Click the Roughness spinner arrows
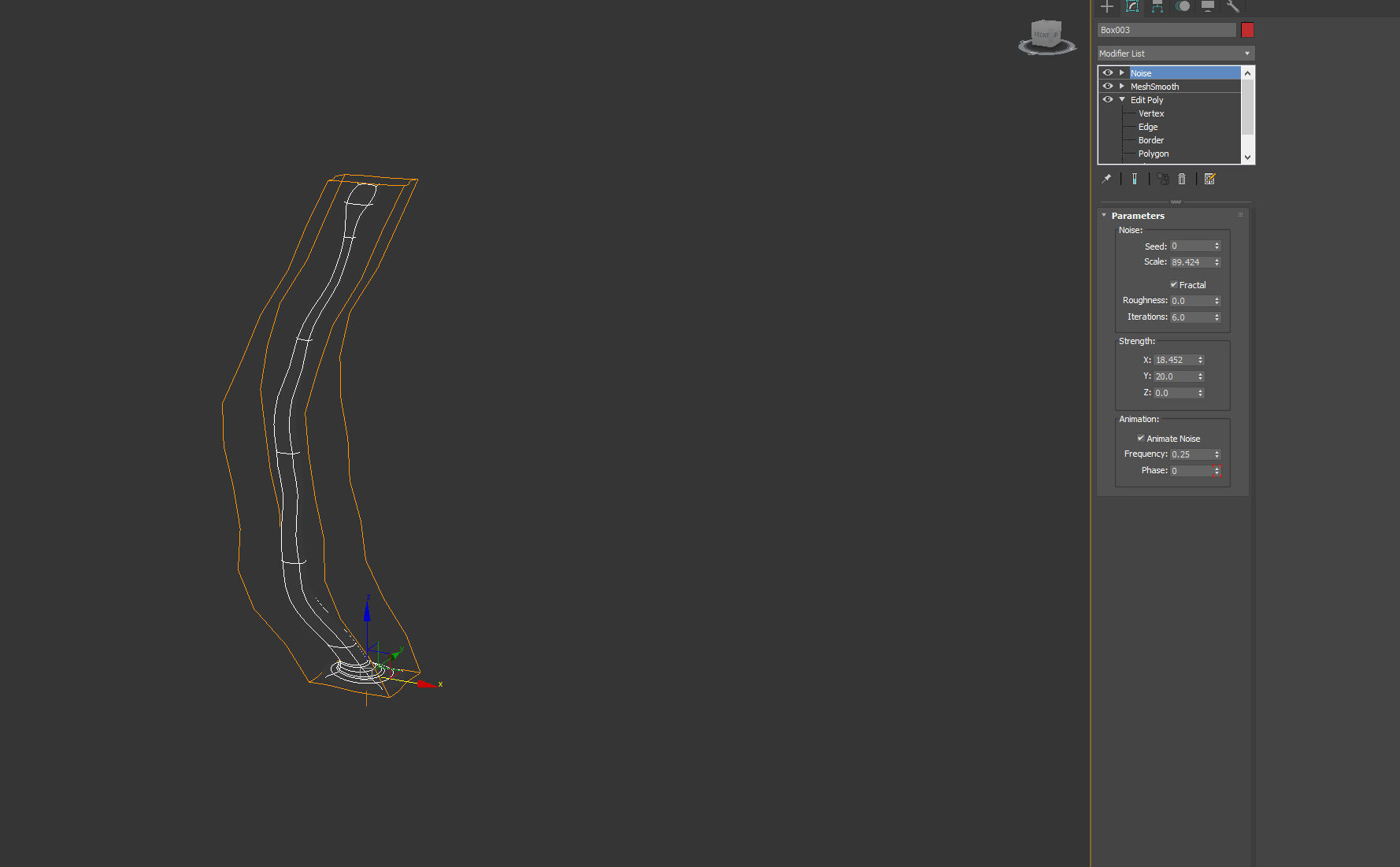 (x=1217, y=301)
